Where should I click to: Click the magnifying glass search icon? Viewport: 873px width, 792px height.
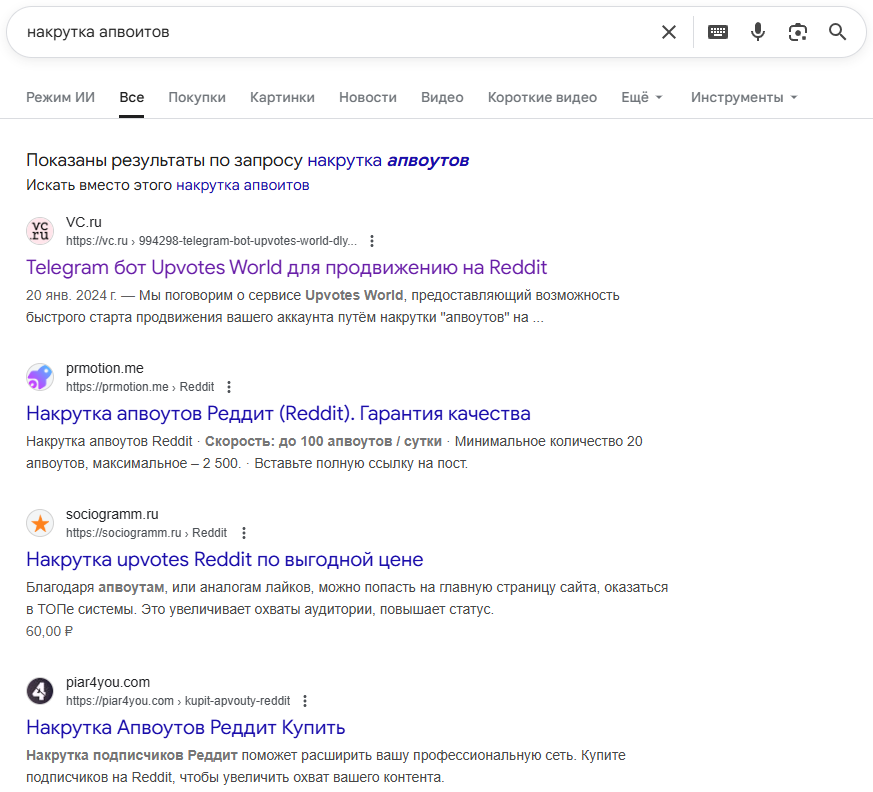pyautogui.click(x=836, y=31)
